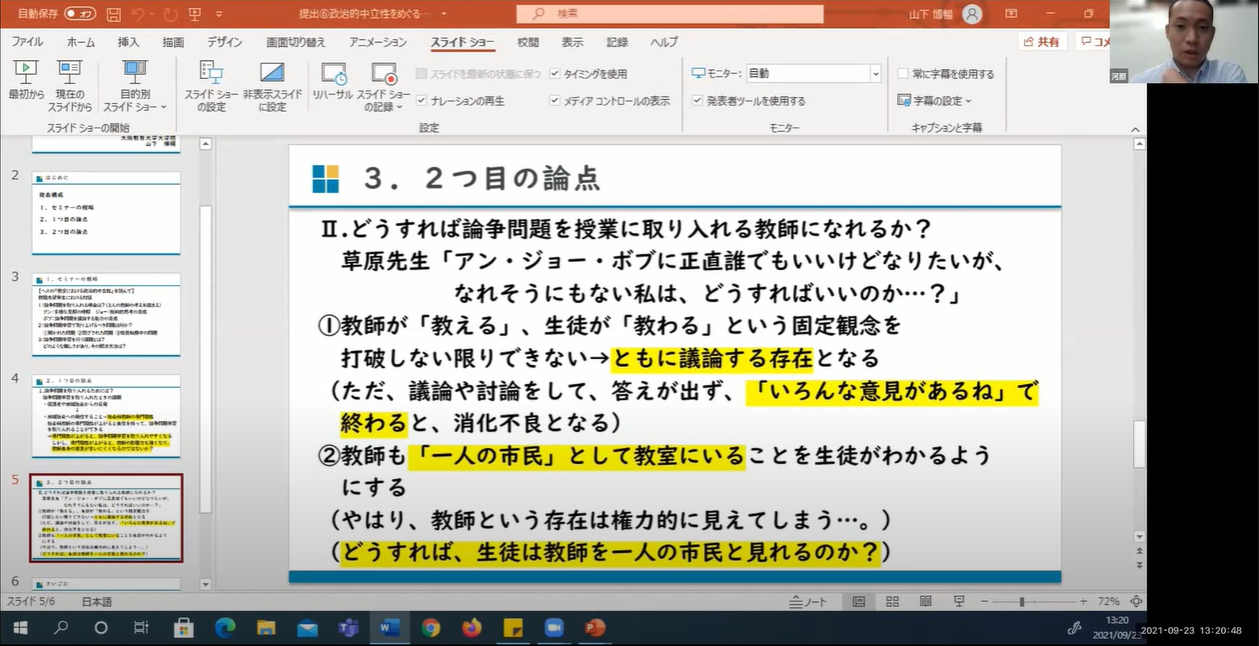Select slide 2 thumbnail
Screen dimensions: 1259x646
[105, 212]
